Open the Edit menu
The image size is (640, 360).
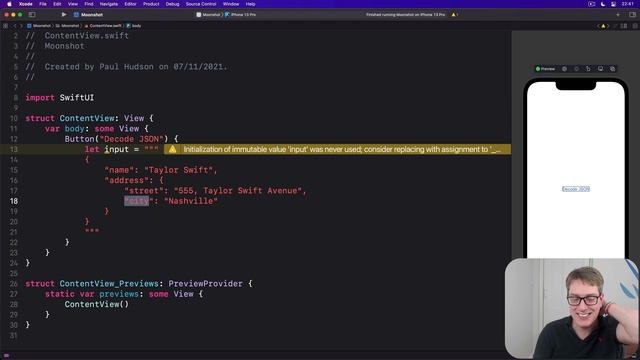57,4
